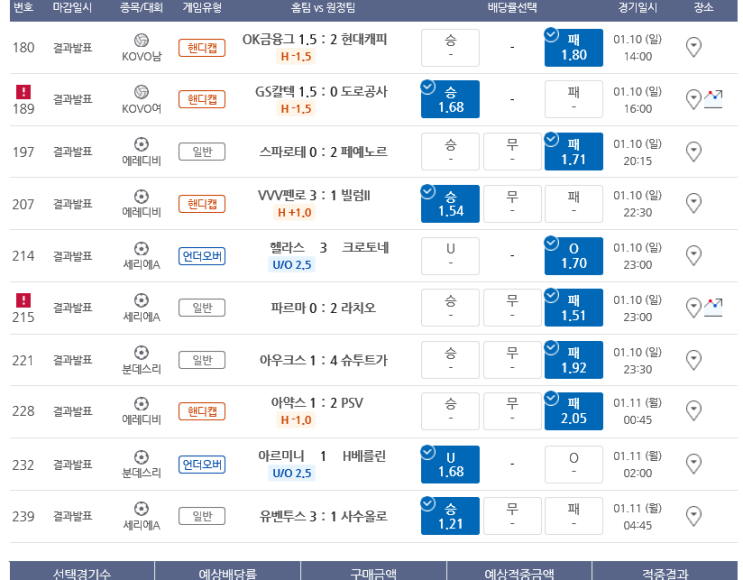Screen dimensions: 743x580
Task: Deselect 패 1.92 pick for 아우크스 match
Action: [573, 360]
